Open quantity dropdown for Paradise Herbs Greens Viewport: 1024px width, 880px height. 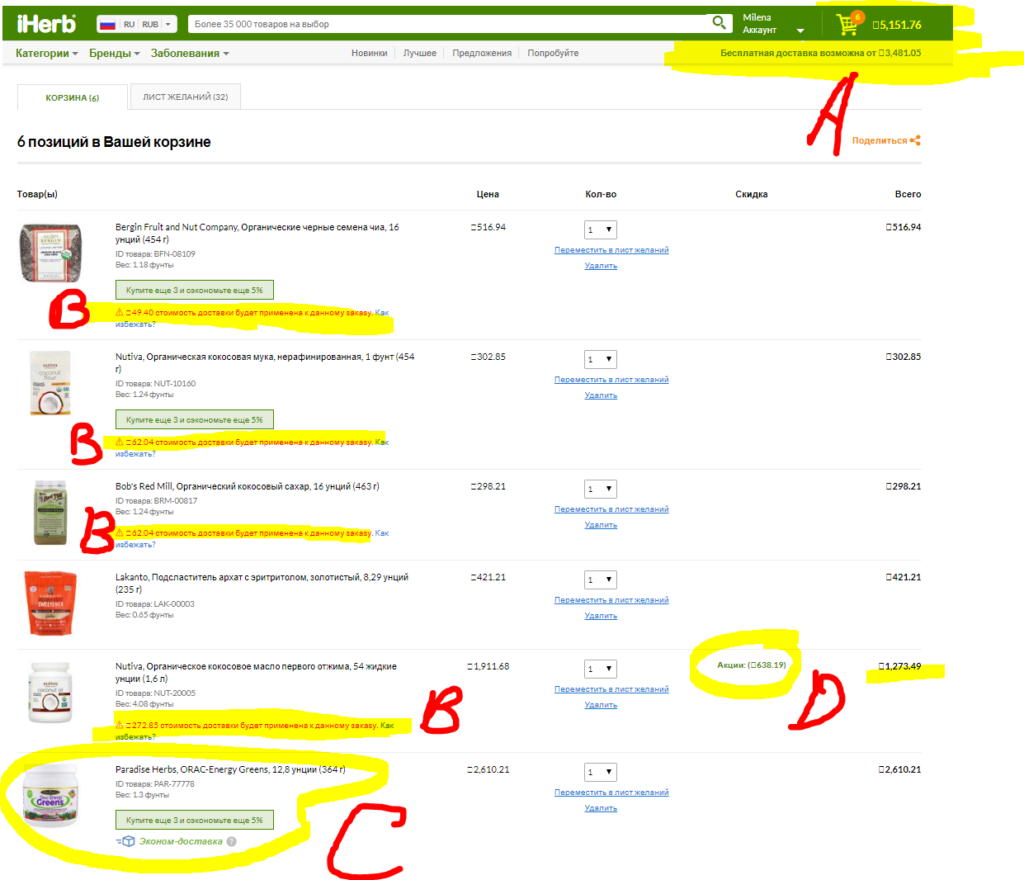click(x=600, y=772)
